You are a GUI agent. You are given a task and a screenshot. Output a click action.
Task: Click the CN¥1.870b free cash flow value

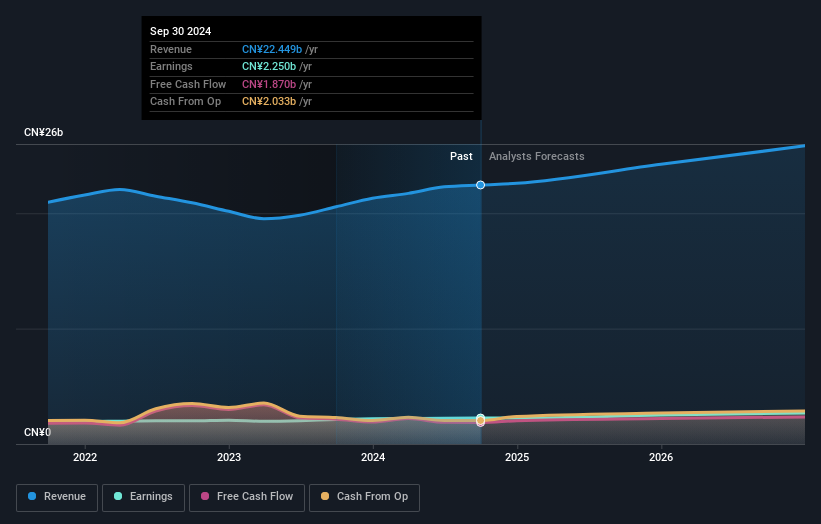pos(269,84)
